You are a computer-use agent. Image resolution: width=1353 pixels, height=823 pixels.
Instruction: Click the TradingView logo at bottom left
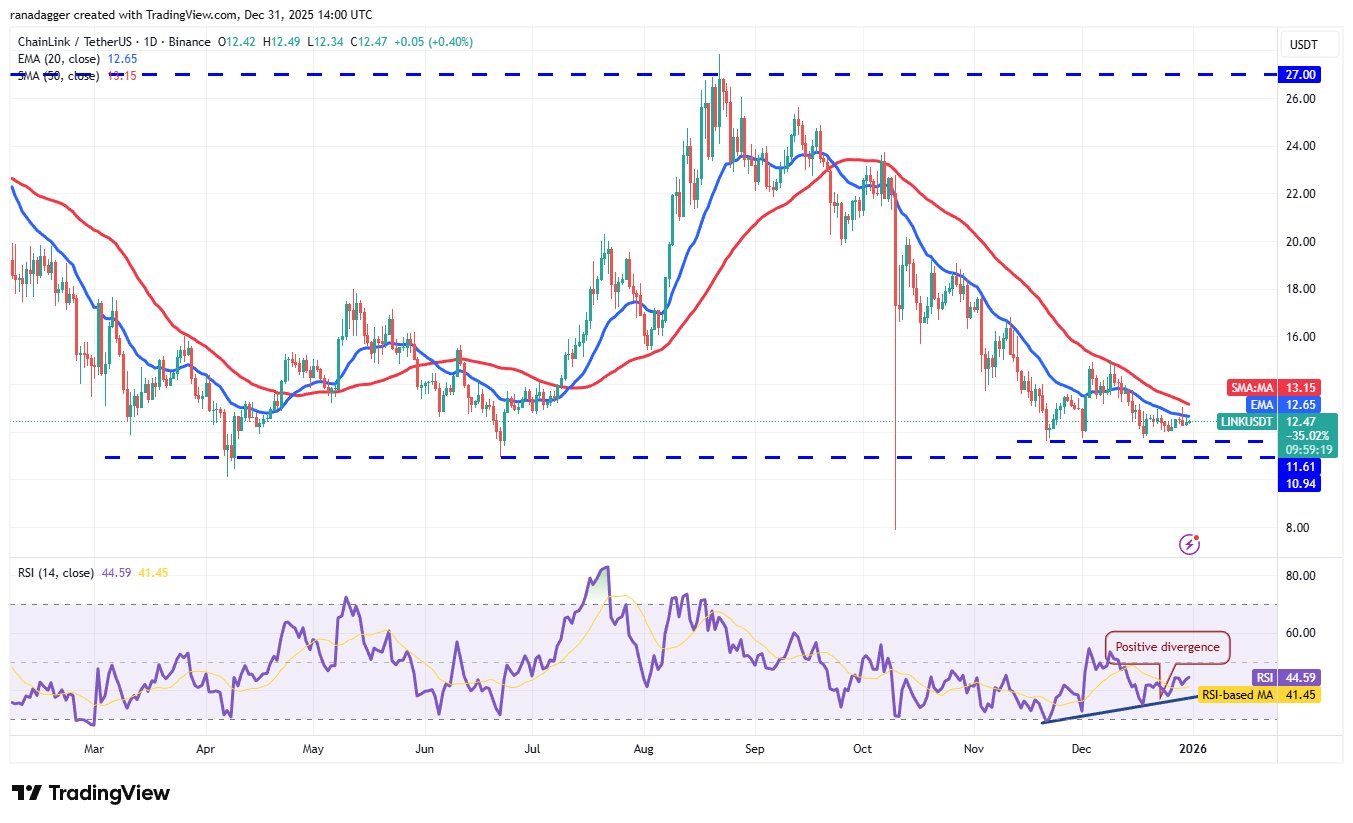click(x=91, y=793)
